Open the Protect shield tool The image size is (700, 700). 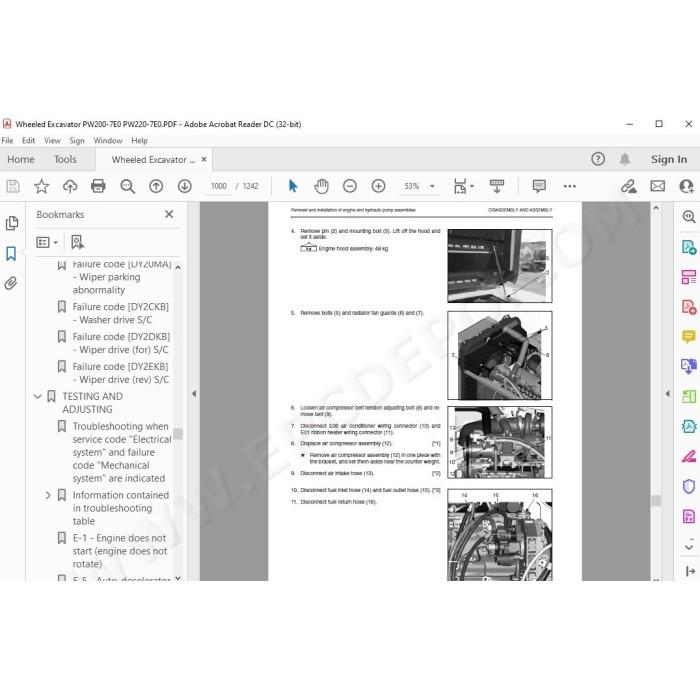688,486
